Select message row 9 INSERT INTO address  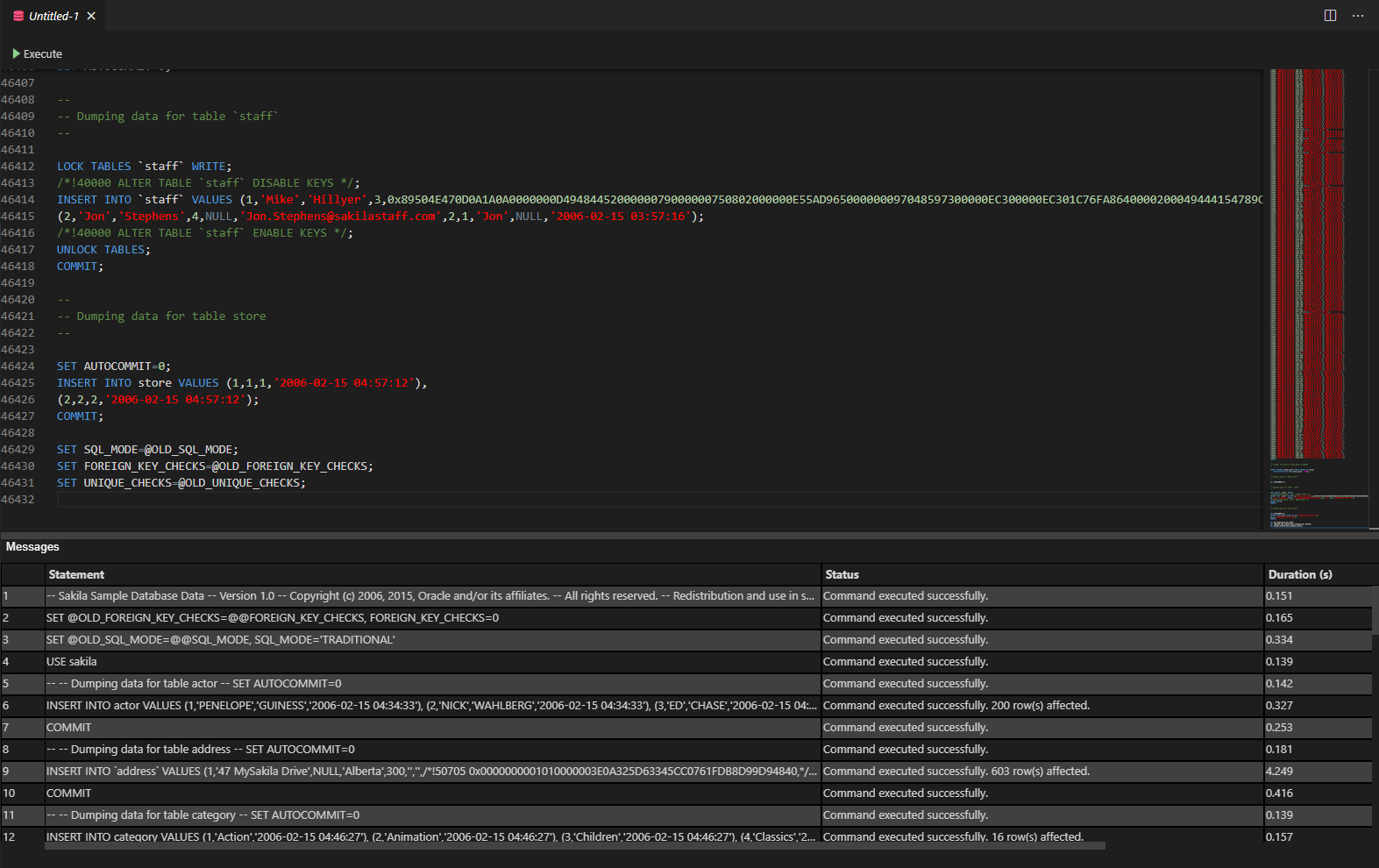430,772
